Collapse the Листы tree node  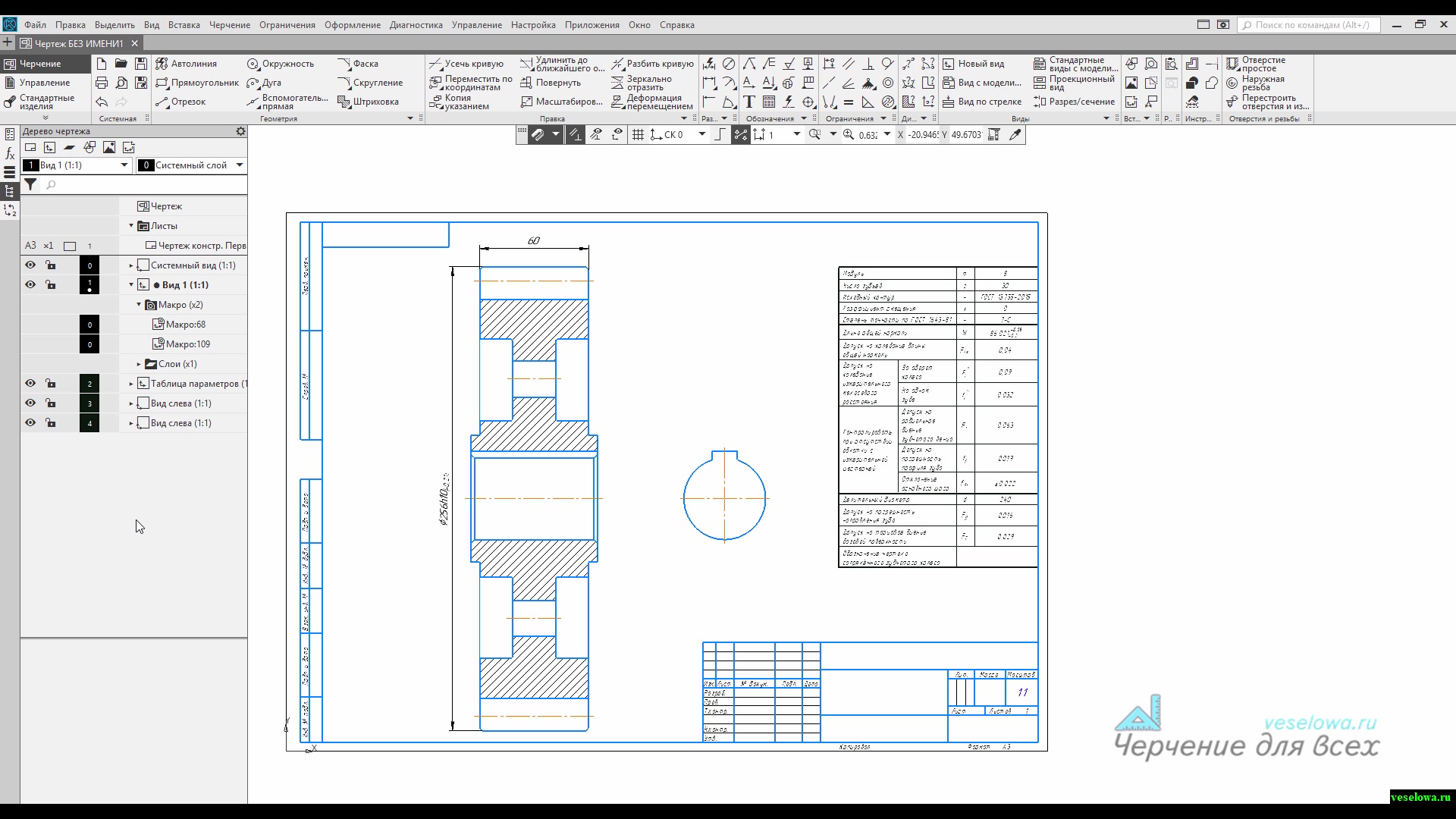(x=131, y=226)
